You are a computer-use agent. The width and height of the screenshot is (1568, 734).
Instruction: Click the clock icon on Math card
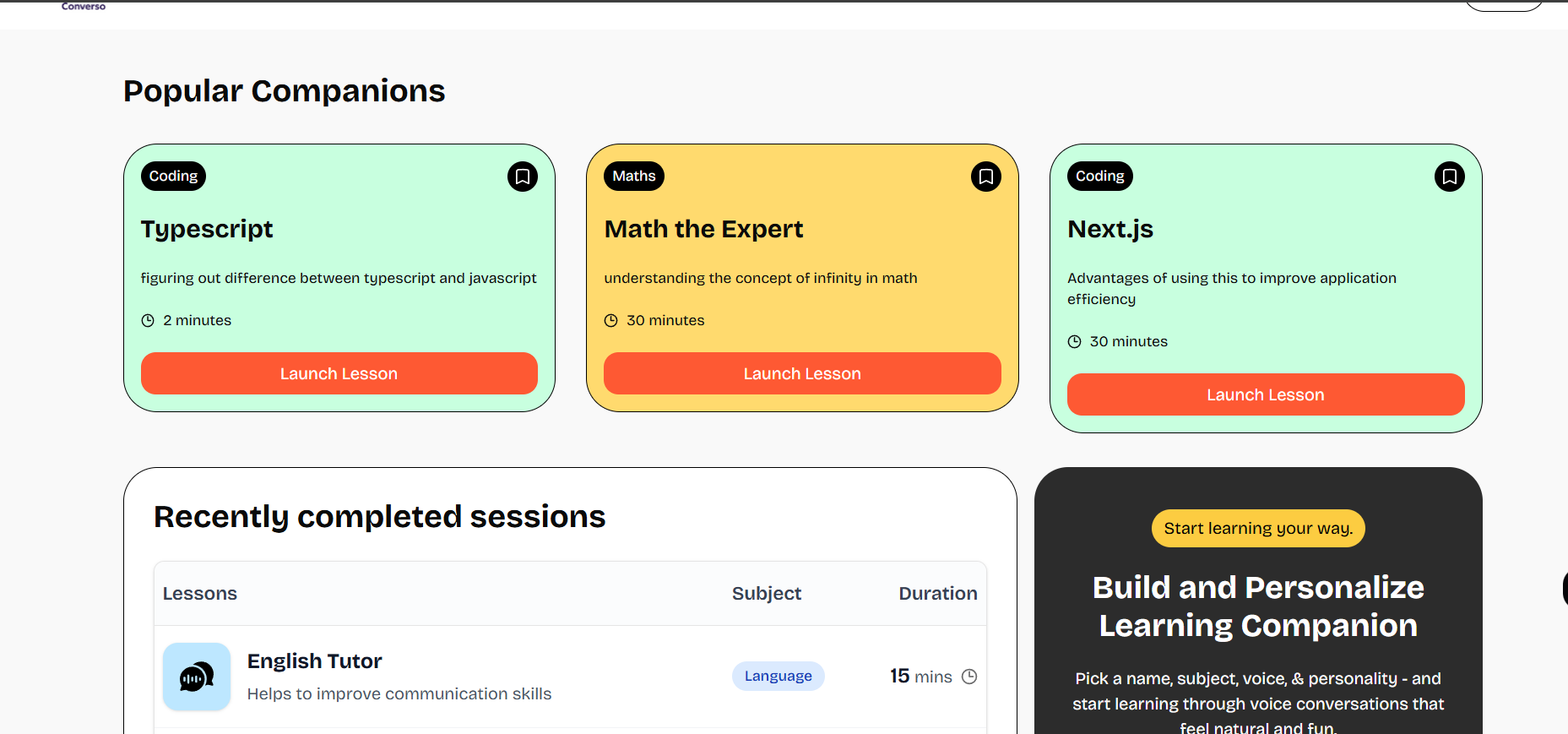tap(611, 321)
